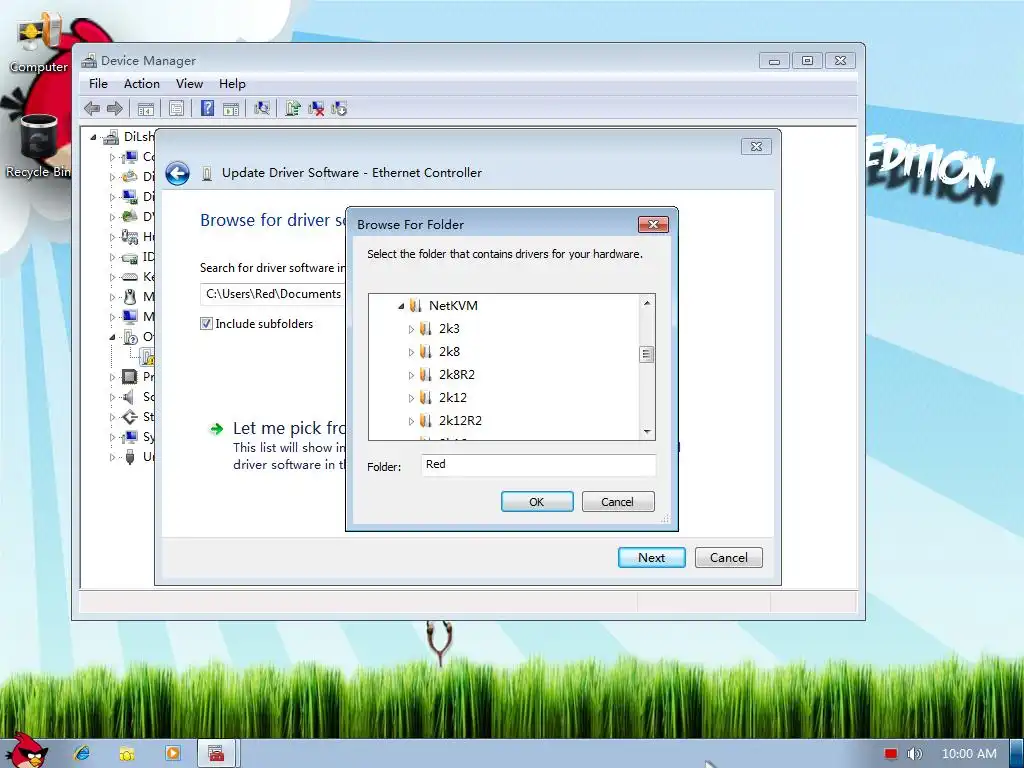This screenshot has height=768, width=1024.
Task: Click the Folder name input field
Action: [538, 465]
